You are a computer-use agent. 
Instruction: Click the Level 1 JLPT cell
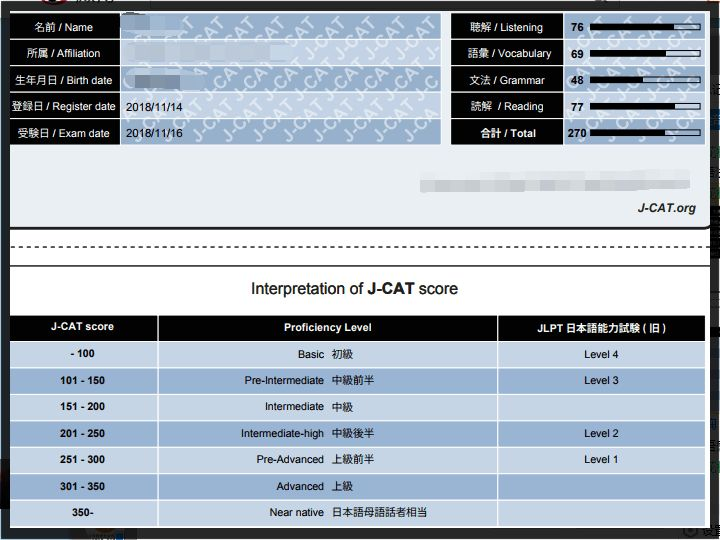click(x=602, y=460)
